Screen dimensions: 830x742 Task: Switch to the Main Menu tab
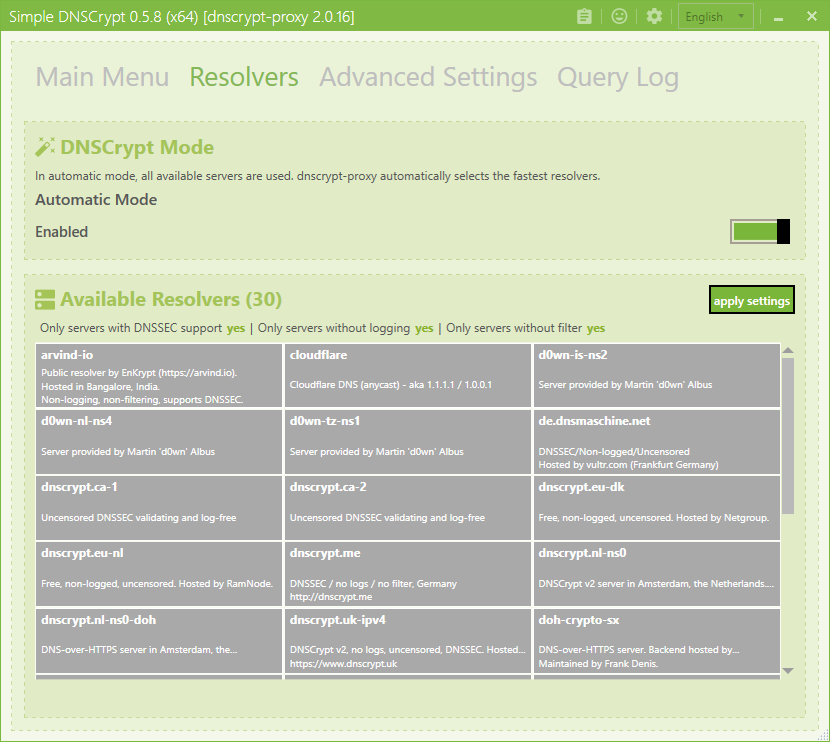[102, 77]
